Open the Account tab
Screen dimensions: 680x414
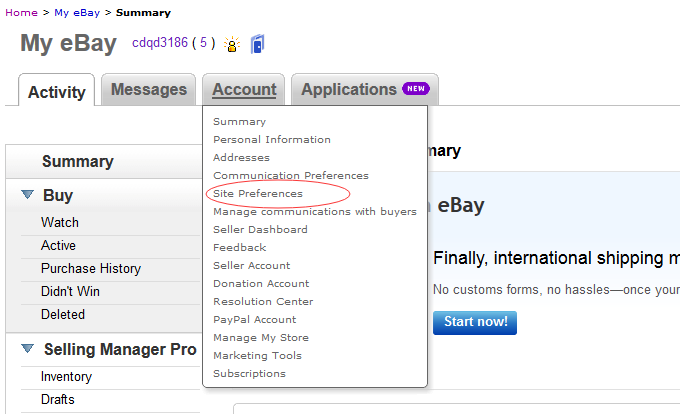pos(244,89)
